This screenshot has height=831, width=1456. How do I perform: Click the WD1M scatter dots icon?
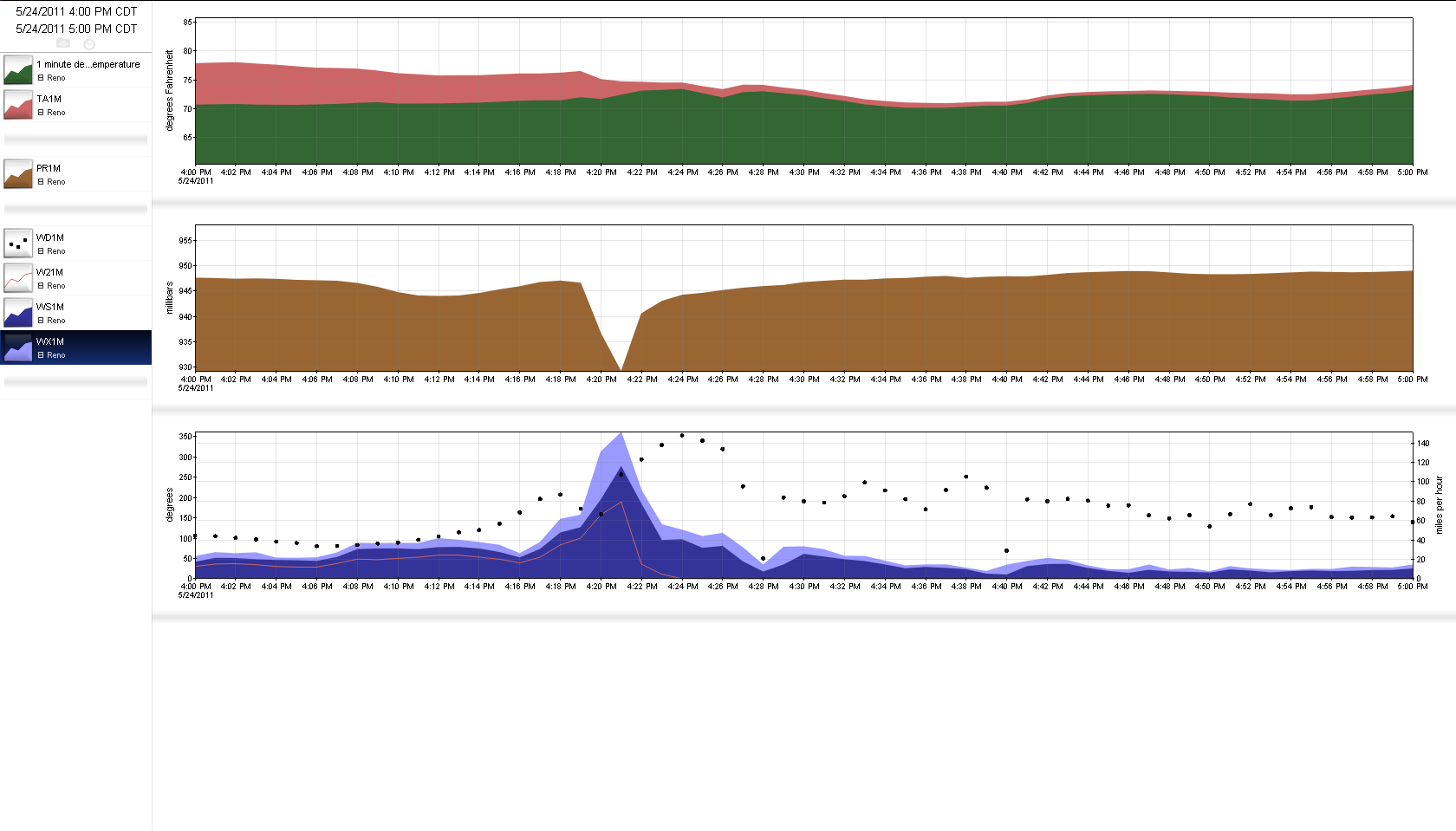pos(18,243)
